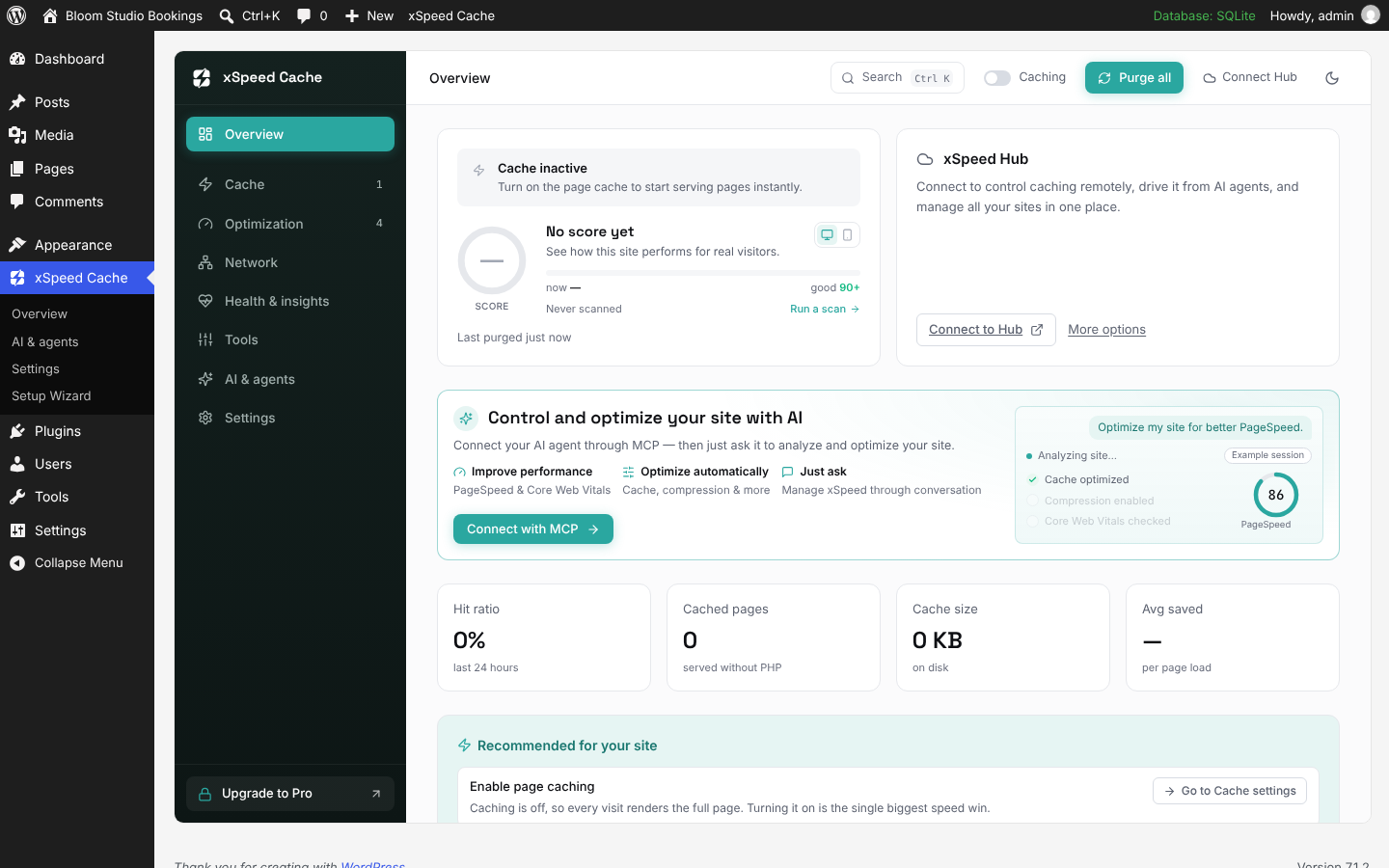Open Setup Wizard submenu item
Image resolution: width=1389 pixels, height=868 pixels.
click(51, 396)
